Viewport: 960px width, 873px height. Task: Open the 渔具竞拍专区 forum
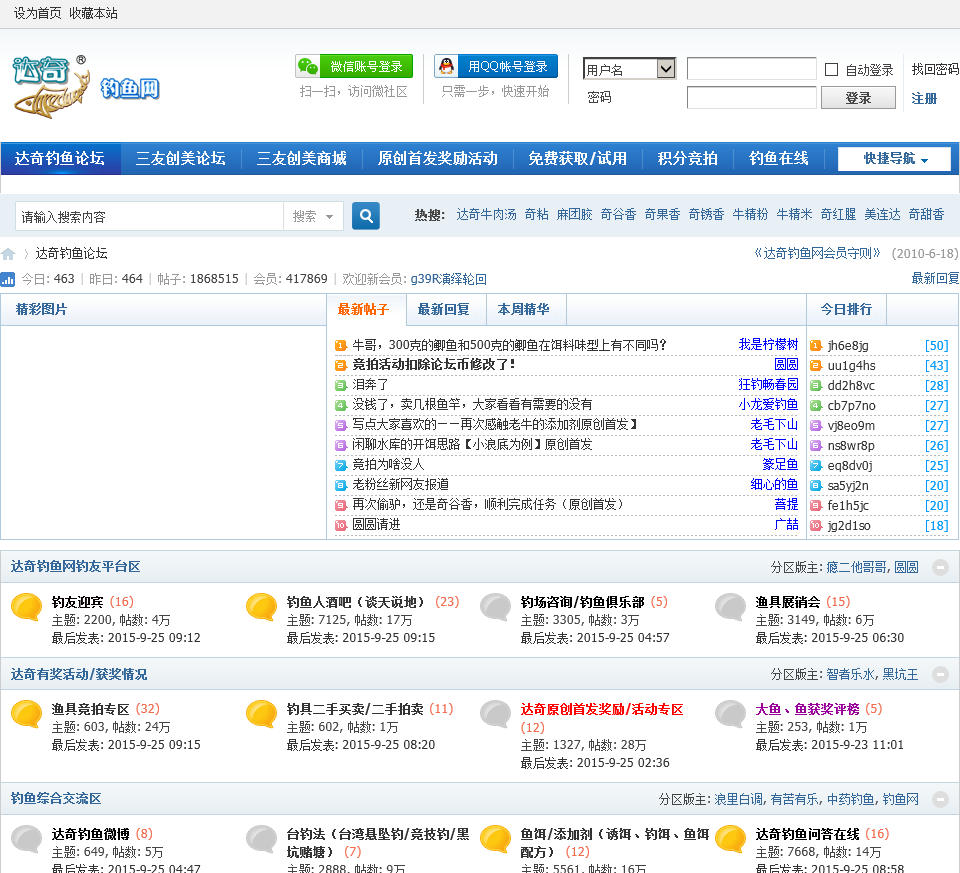pos(91,710)
